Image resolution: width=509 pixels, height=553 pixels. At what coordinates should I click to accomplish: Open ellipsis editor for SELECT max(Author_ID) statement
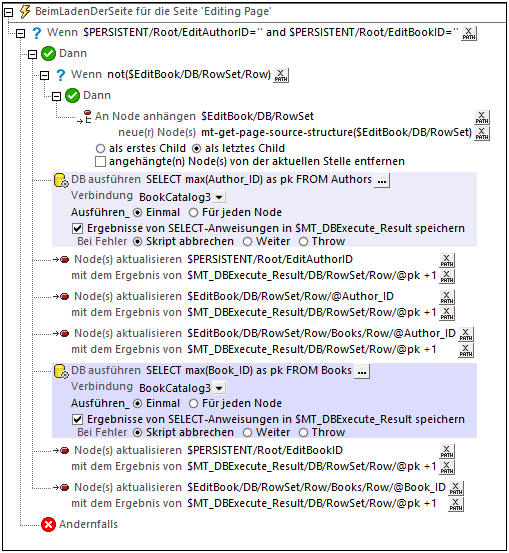pos(382,181)
